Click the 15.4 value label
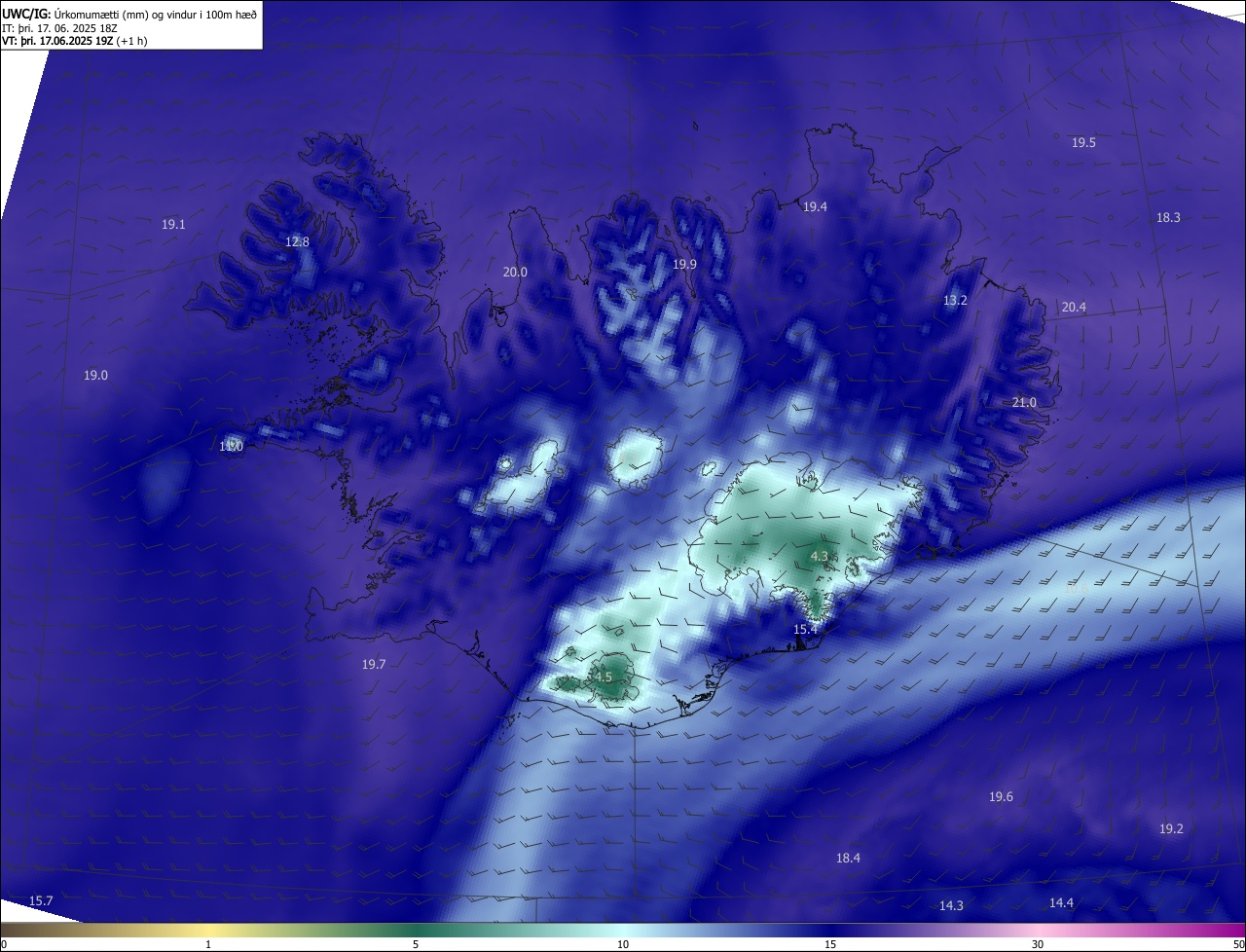Viewport: 1246px width, 952px height. (x=805, y=630)
